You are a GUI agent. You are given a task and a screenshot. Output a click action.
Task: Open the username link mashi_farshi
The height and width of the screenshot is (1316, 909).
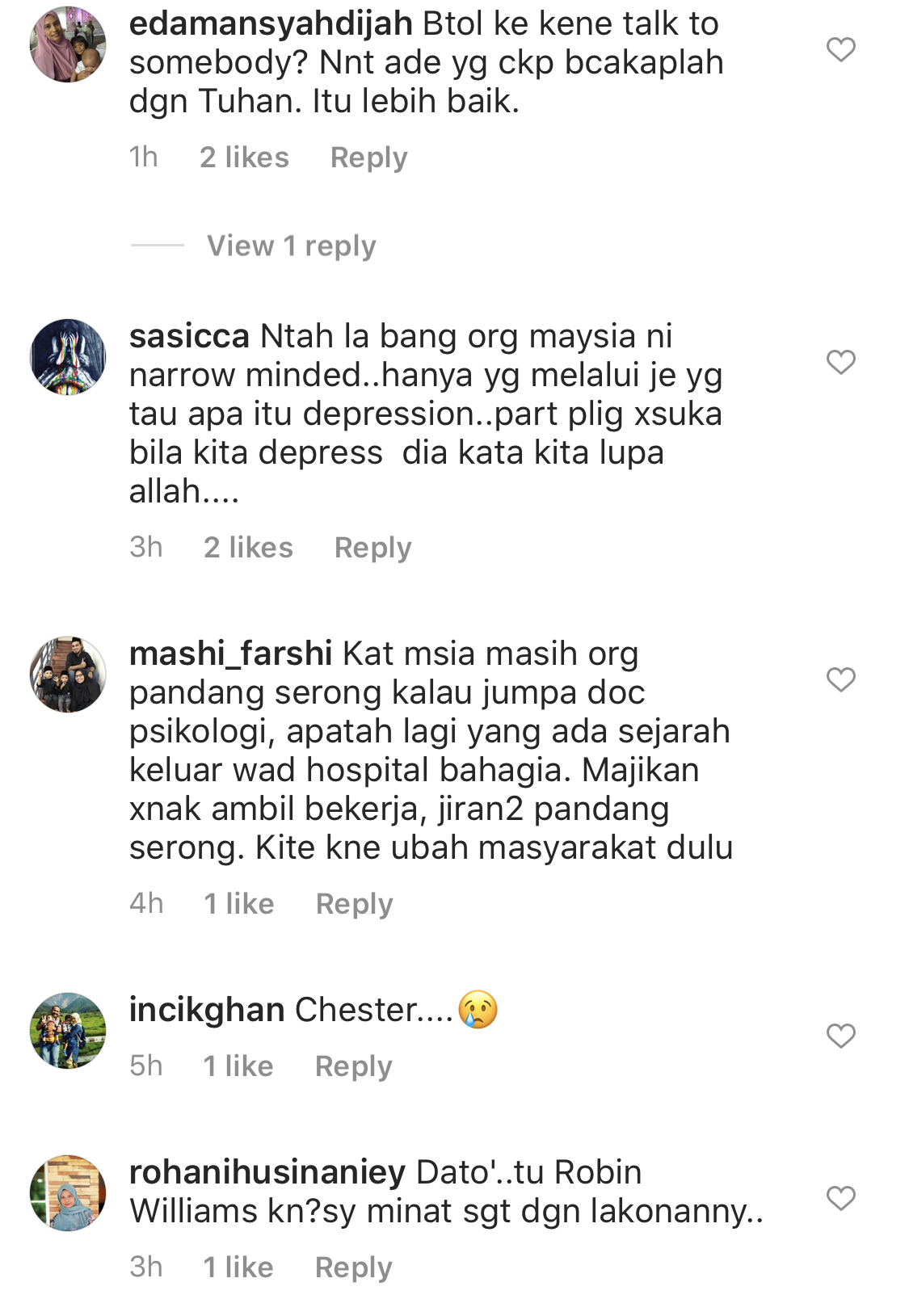coord(230,654)
